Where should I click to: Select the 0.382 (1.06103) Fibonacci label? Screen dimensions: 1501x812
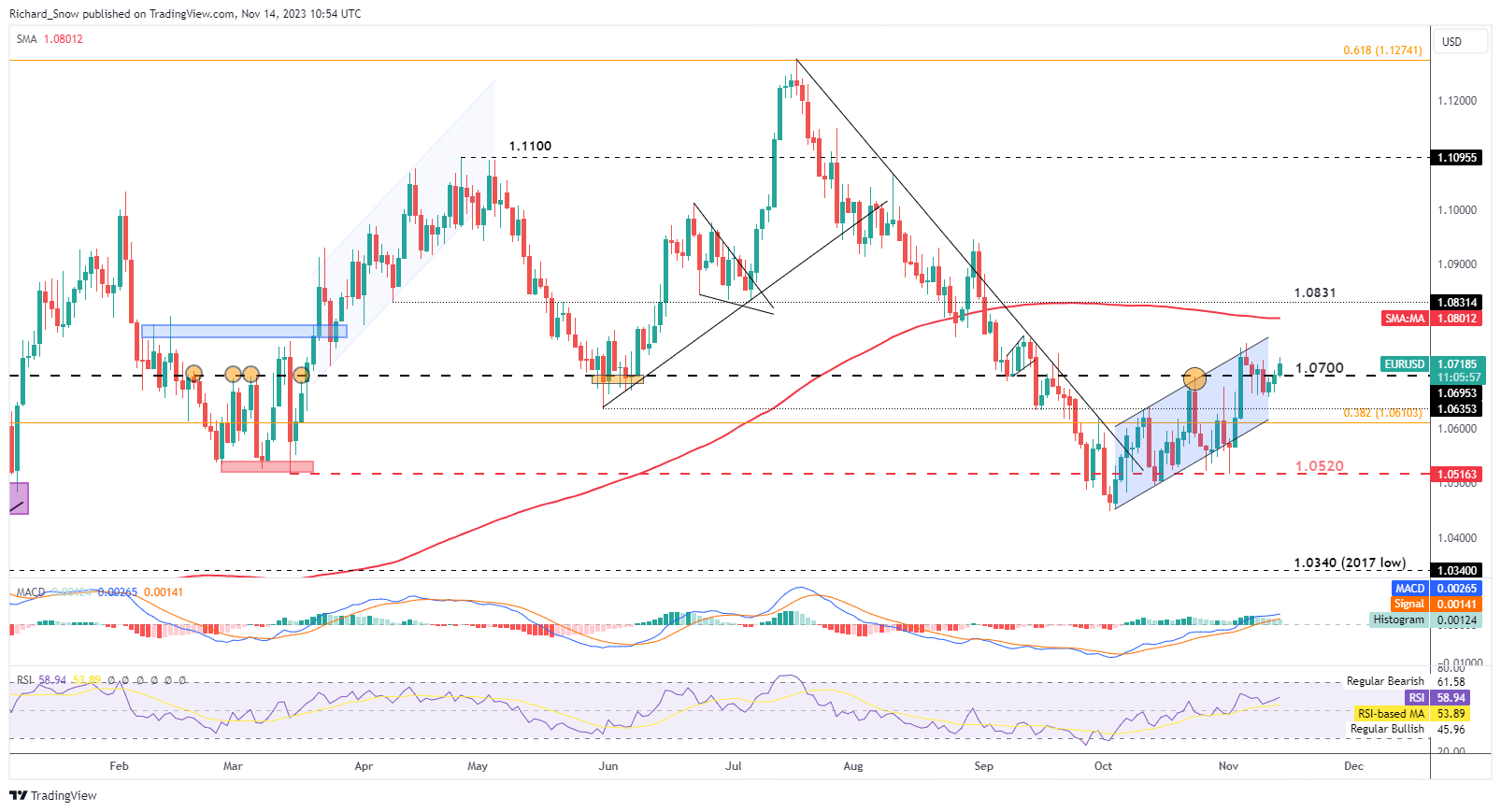point(1382,413)
